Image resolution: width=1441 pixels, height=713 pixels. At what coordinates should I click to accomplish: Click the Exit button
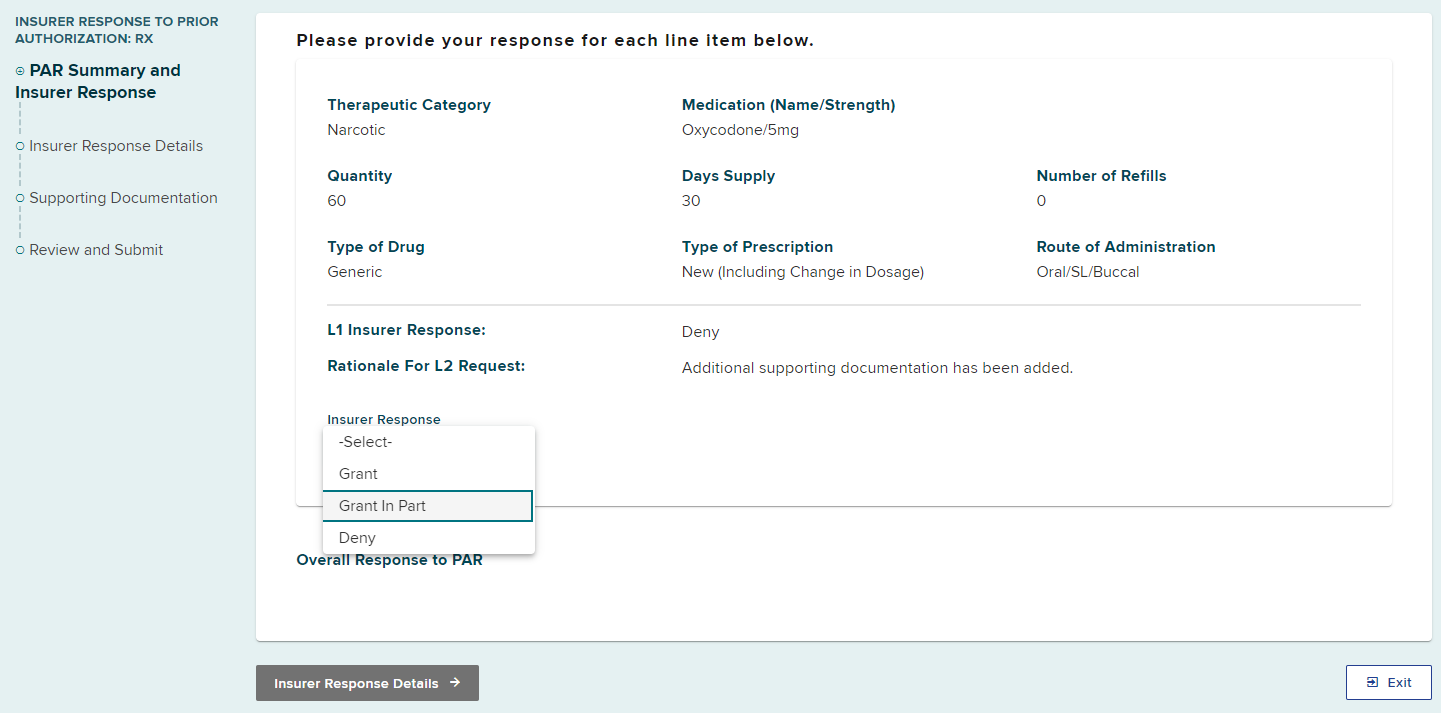(x=1388, y=683)
